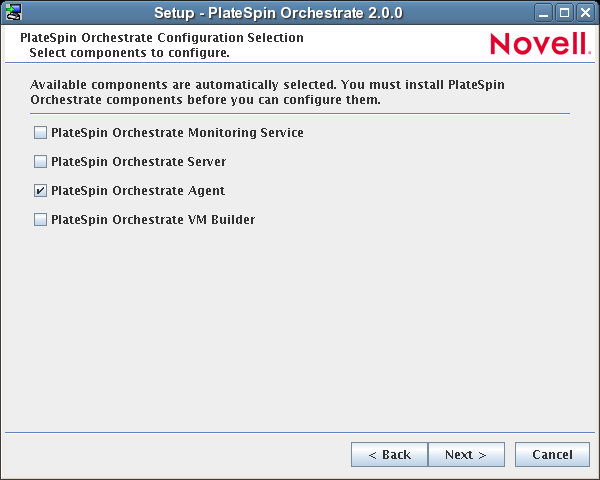Maximize the Setup window
The image size is (600, 480).
(566, 12)
